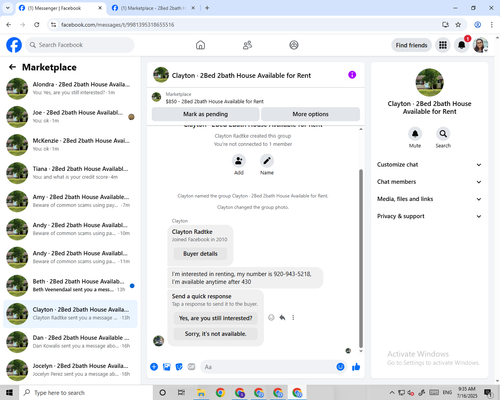The image size is (500, 400).
Task: Open Dan conversation in list
Action: [70, 342]
